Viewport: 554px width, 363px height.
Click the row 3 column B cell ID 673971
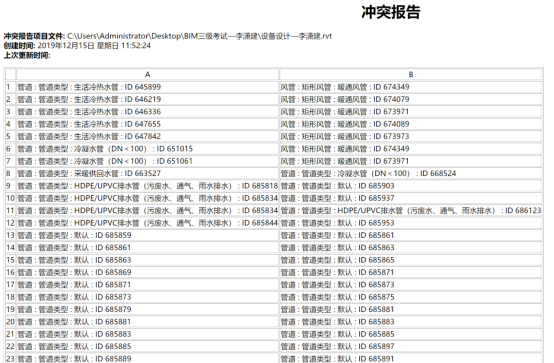point(411,112)
